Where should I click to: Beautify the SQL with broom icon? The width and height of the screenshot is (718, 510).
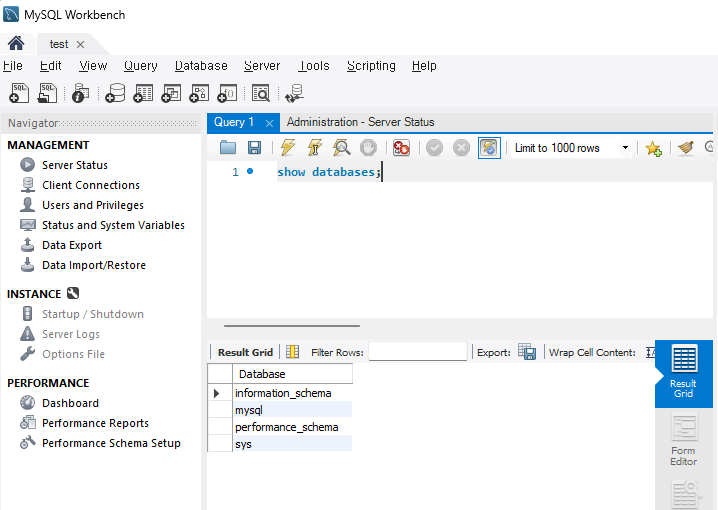pyautogui.click(x=685, y=147)
